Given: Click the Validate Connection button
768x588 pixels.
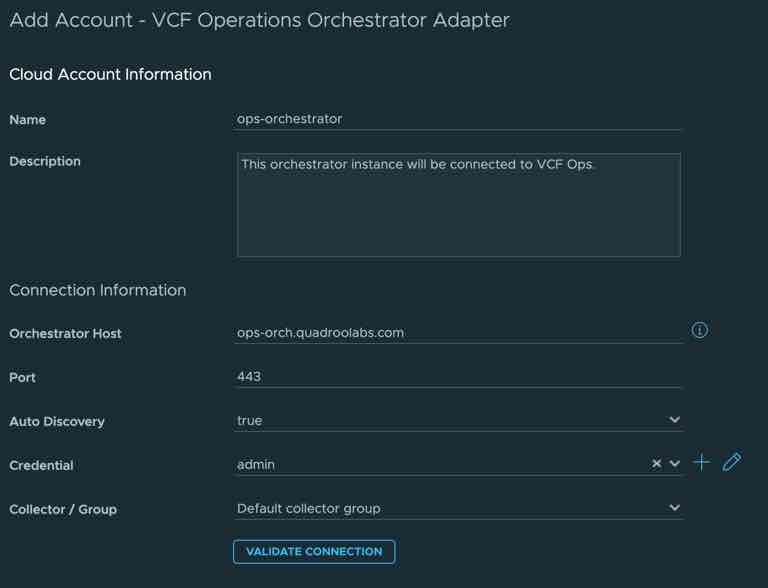Looking at the screenshot, I should (x=314, y=552).
